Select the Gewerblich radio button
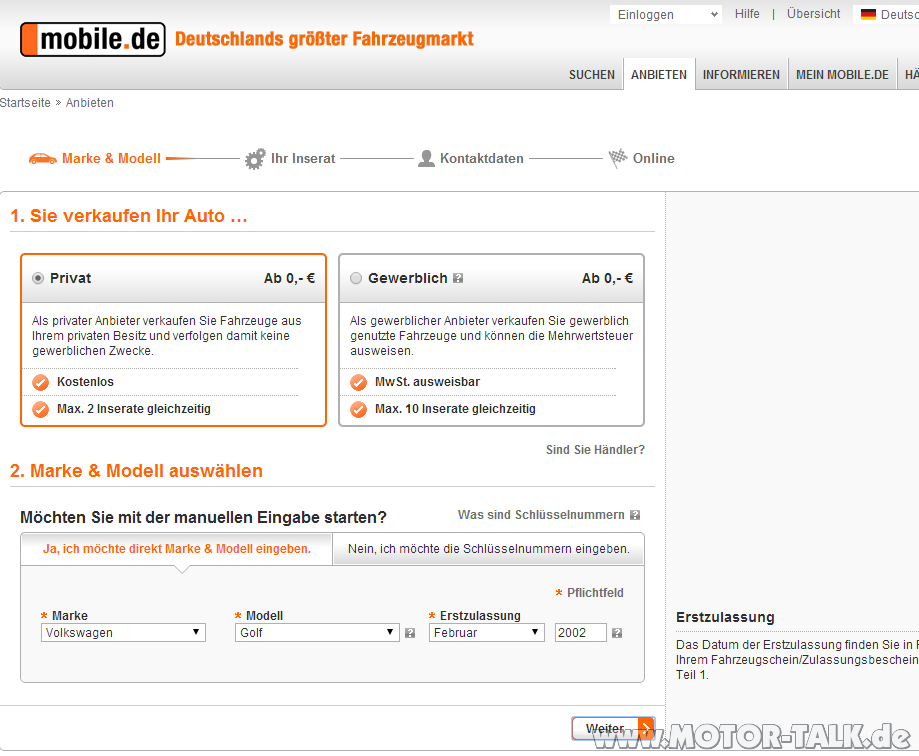The width and height of the screenshot is (919, 756). 356,278
